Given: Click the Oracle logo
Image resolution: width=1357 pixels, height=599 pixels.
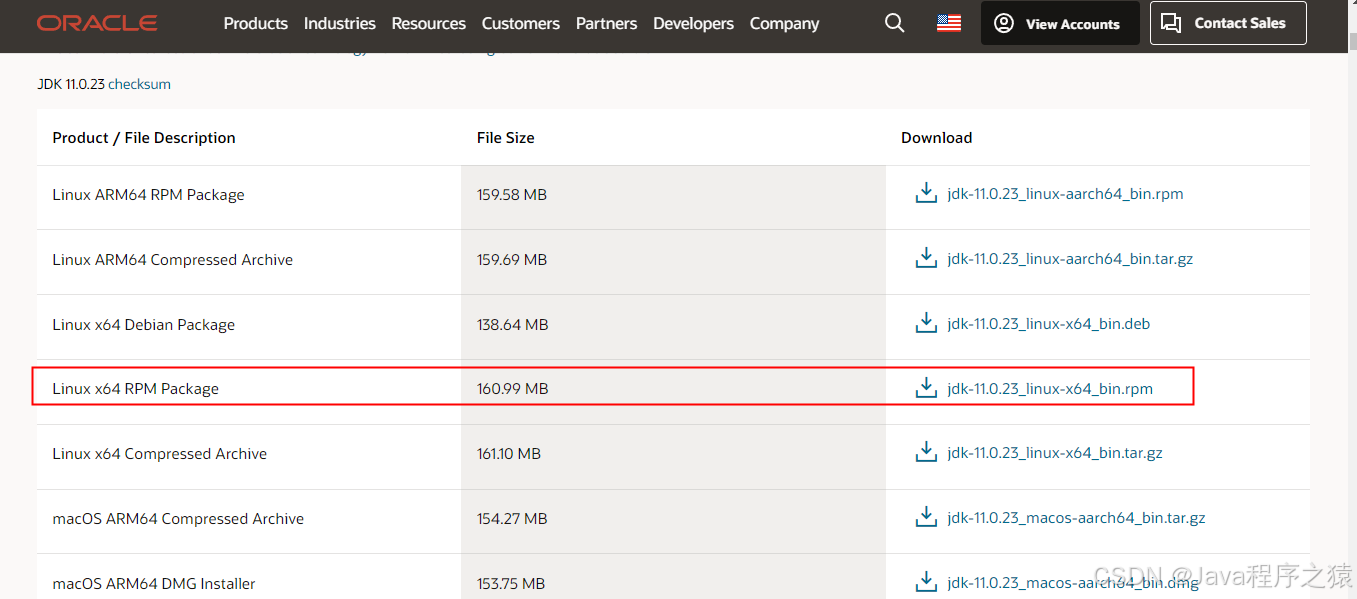Looking at the screenshot, I should point(97,23).
